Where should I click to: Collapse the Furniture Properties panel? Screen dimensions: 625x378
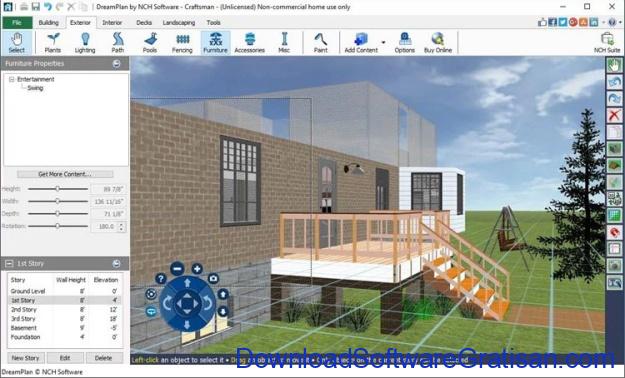(x=116, y=63)
